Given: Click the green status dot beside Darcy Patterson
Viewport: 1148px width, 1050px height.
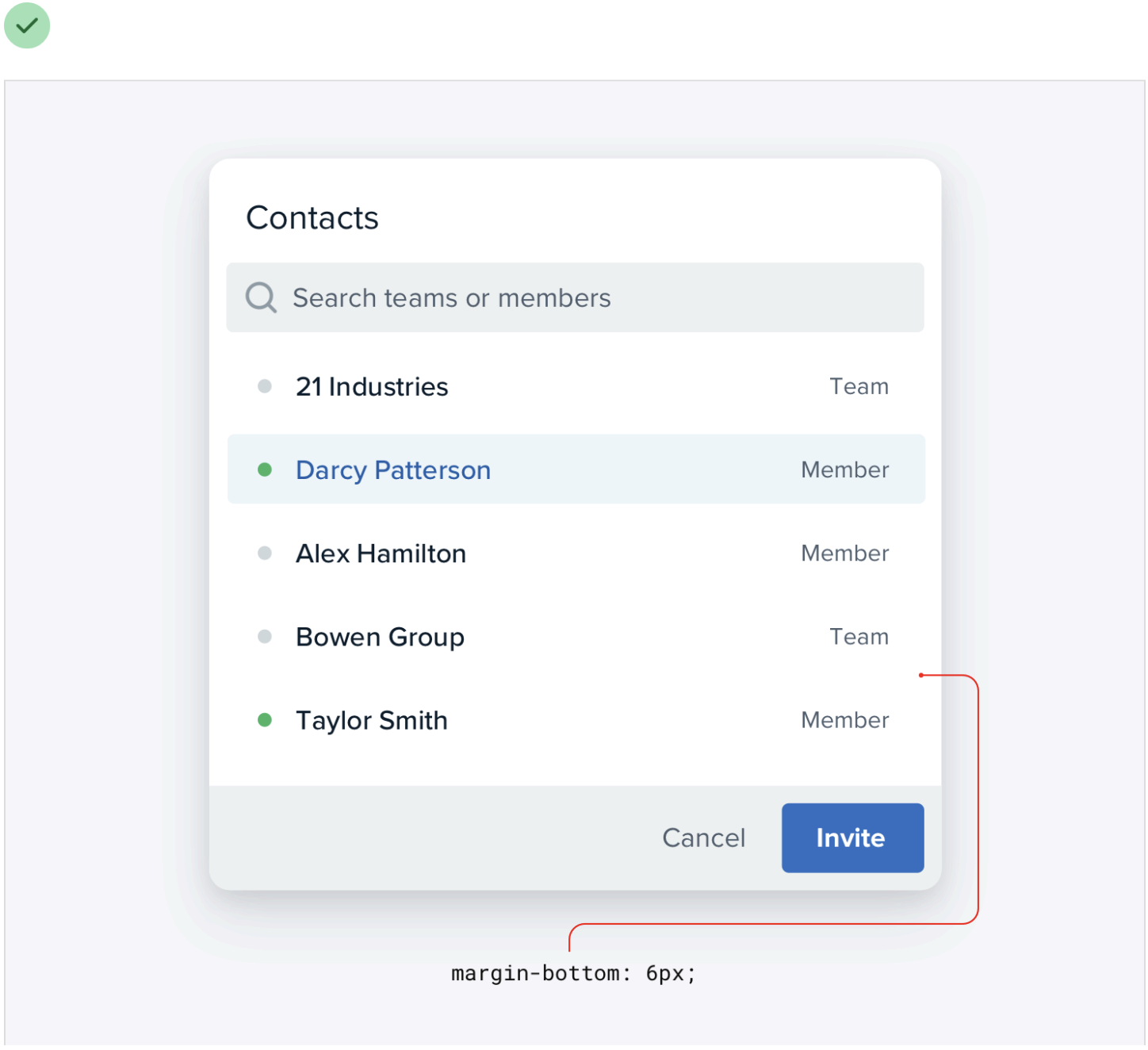Looking at the screenshot, I should tap(265, 469).
